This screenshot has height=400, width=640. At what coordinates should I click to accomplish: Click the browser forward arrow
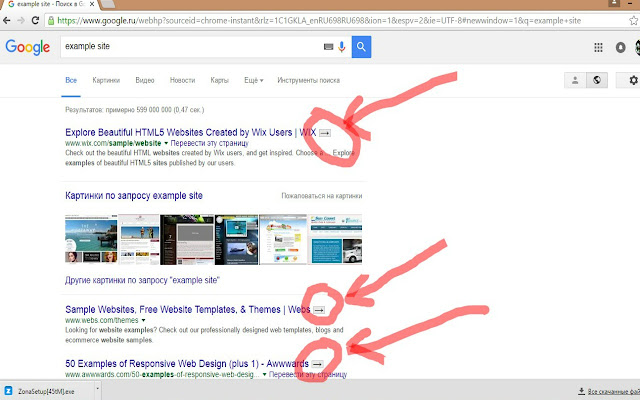click(21, 20)
